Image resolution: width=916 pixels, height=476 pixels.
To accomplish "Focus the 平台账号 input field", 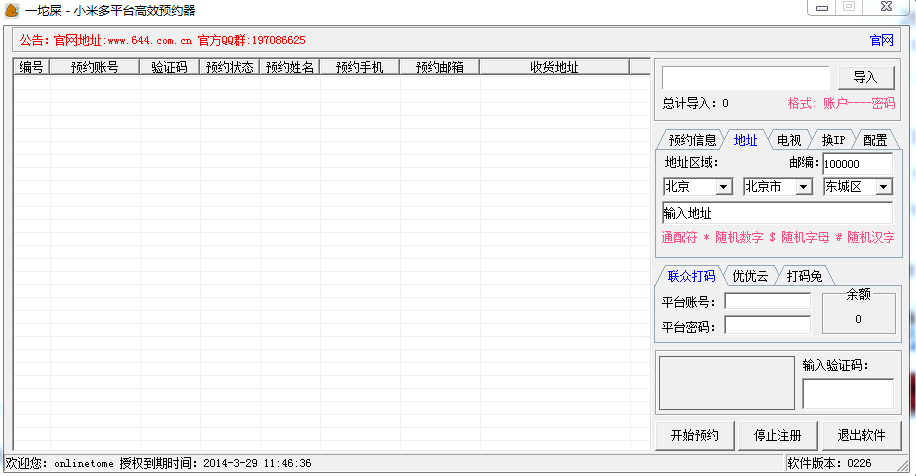I will coord(768,301).
